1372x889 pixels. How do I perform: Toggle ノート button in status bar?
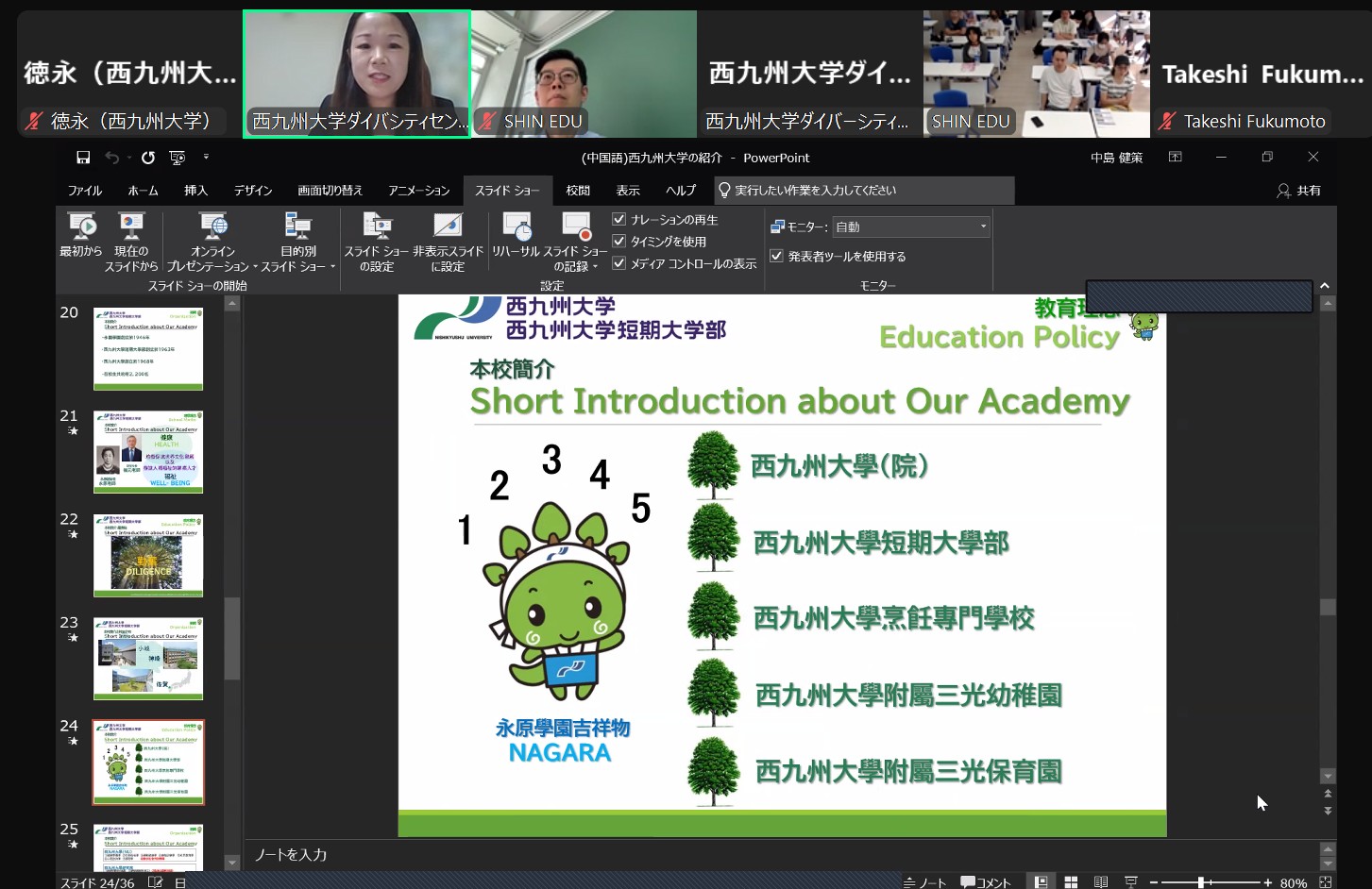(x=925, y=882)
